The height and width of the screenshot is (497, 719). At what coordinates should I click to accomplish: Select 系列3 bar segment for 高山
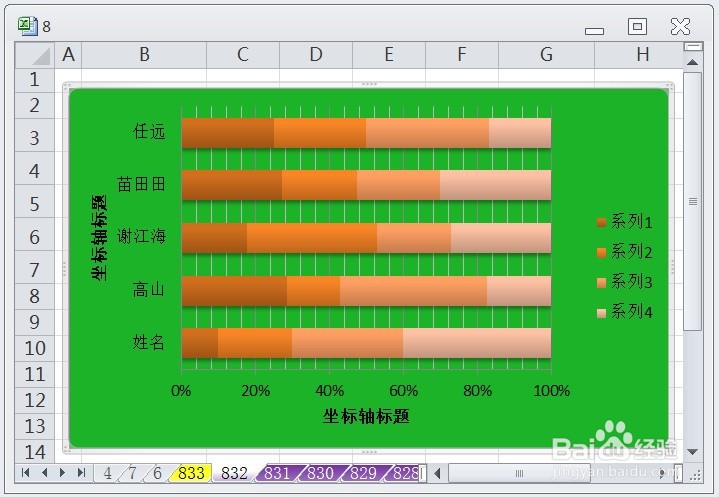(x=414, y=291)
